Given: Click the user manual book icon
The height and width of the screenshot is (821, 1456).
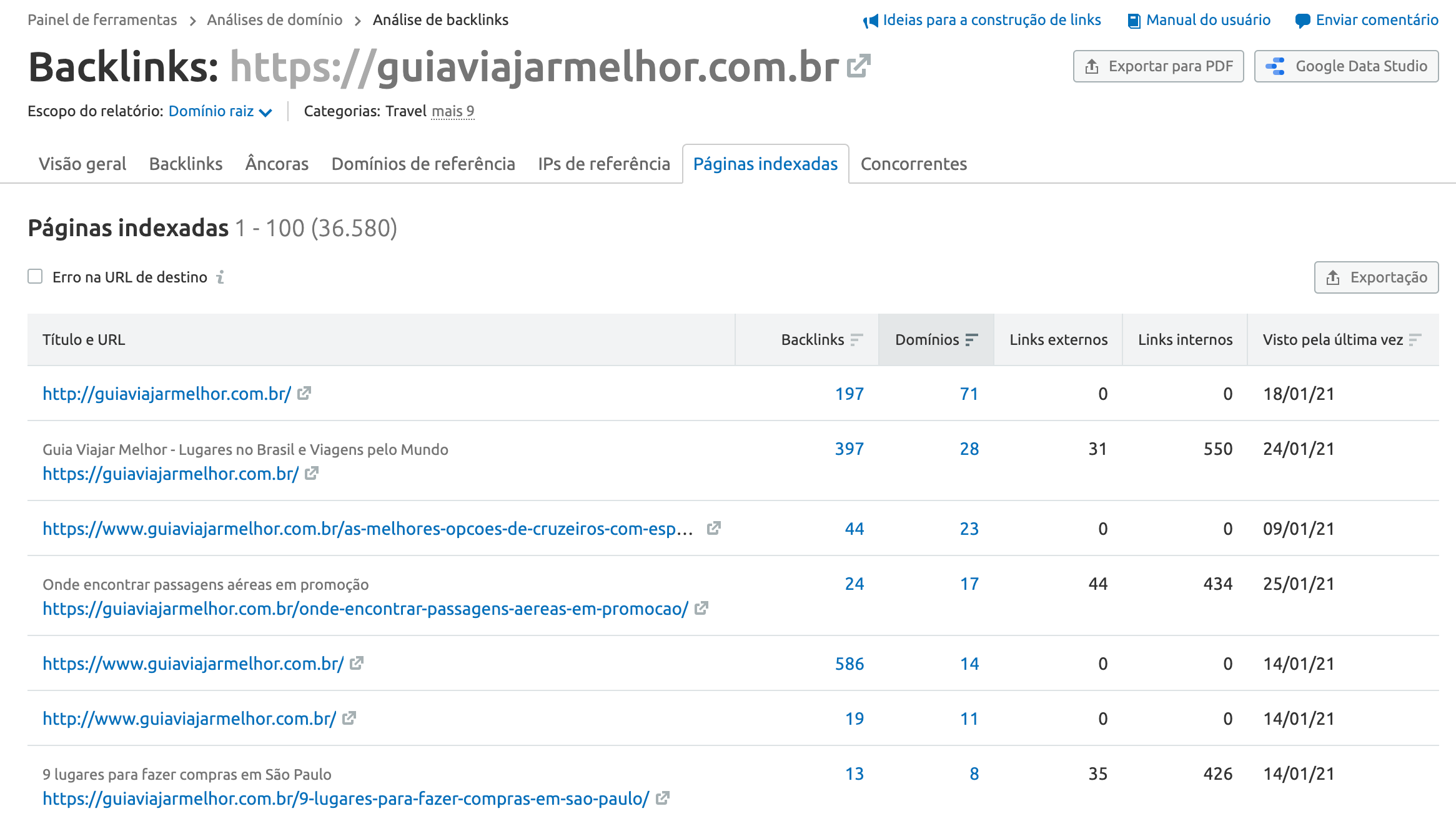Looking at the screenshot, I should pyautogui.click(x=1134, y=21).
